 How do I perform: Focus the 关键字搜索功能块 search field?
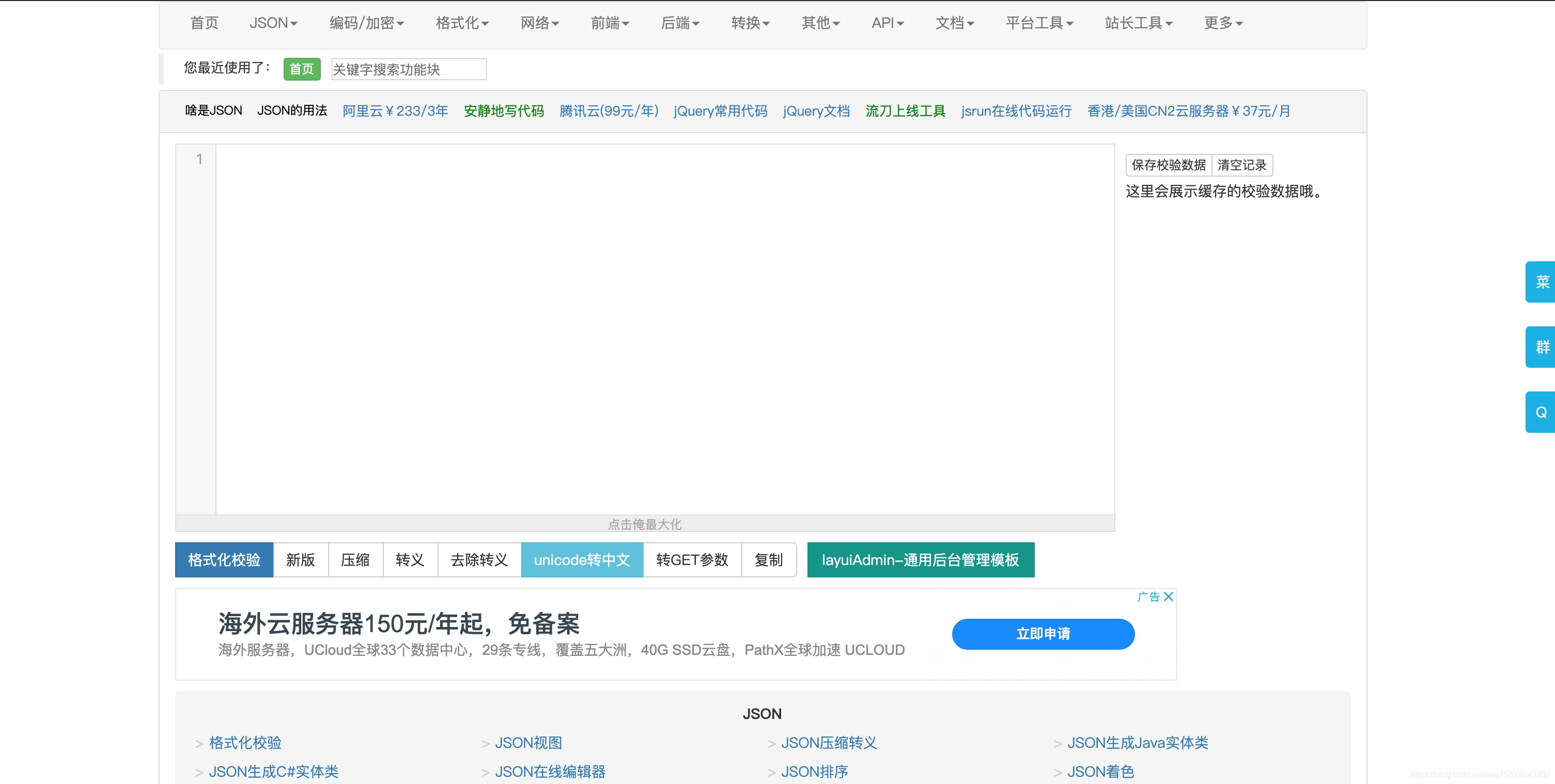(409, 69)
